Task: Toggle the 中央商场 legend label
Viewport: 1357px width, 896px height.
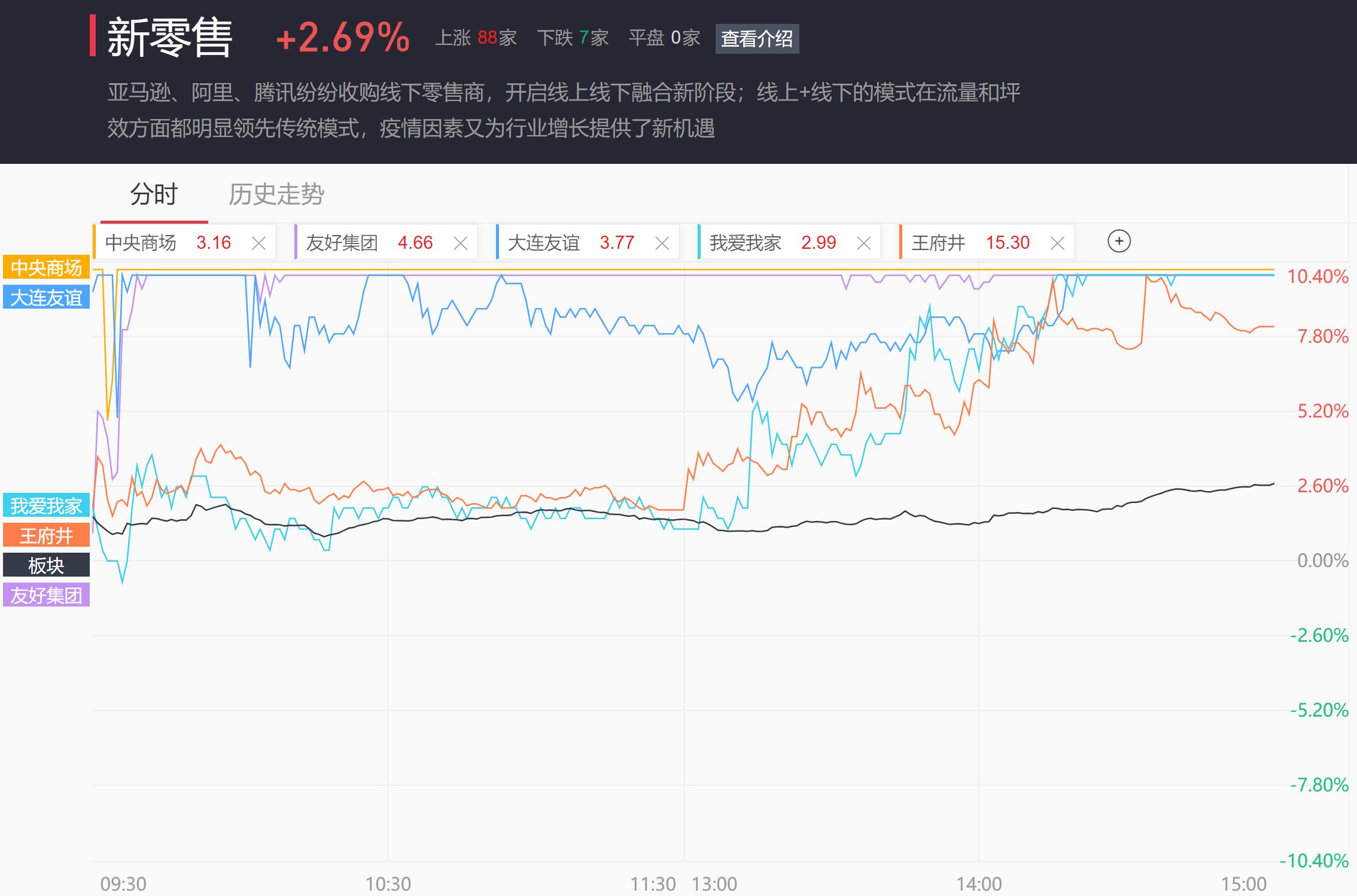Action: pos(46,267)
